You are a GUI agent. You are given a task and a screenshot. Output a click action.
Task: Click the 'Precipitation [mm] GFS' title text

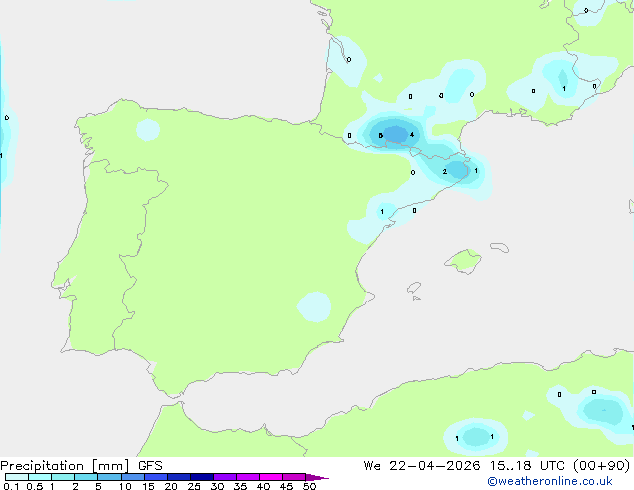[81, 466]
